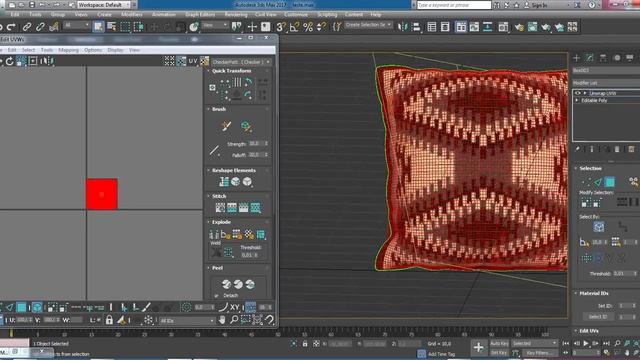Select the Link tool chain icon
The image size is (640, 360).
tap(27, 27)
